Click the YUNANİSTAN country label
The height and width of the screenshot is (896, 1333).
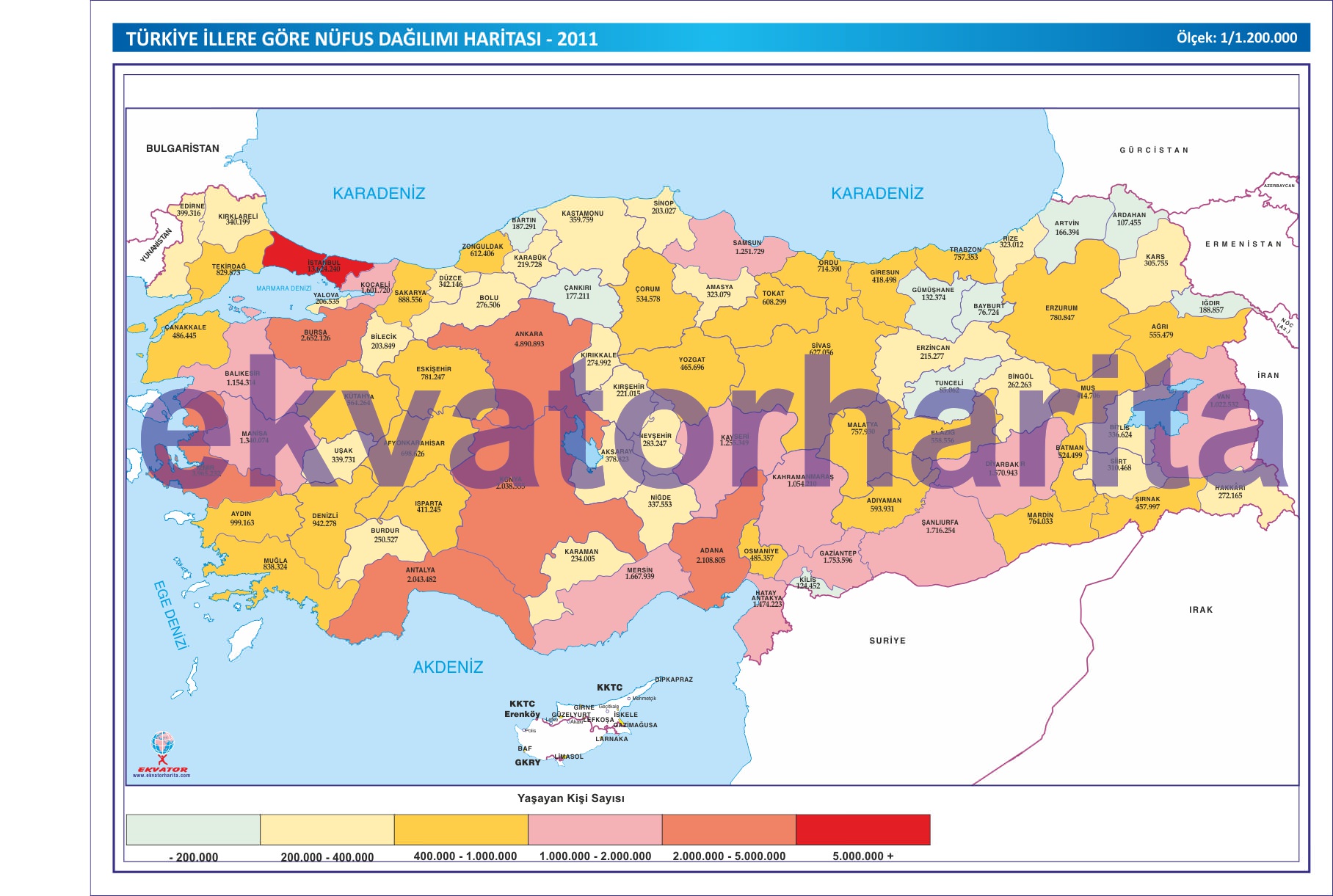[x=156, y=245]
